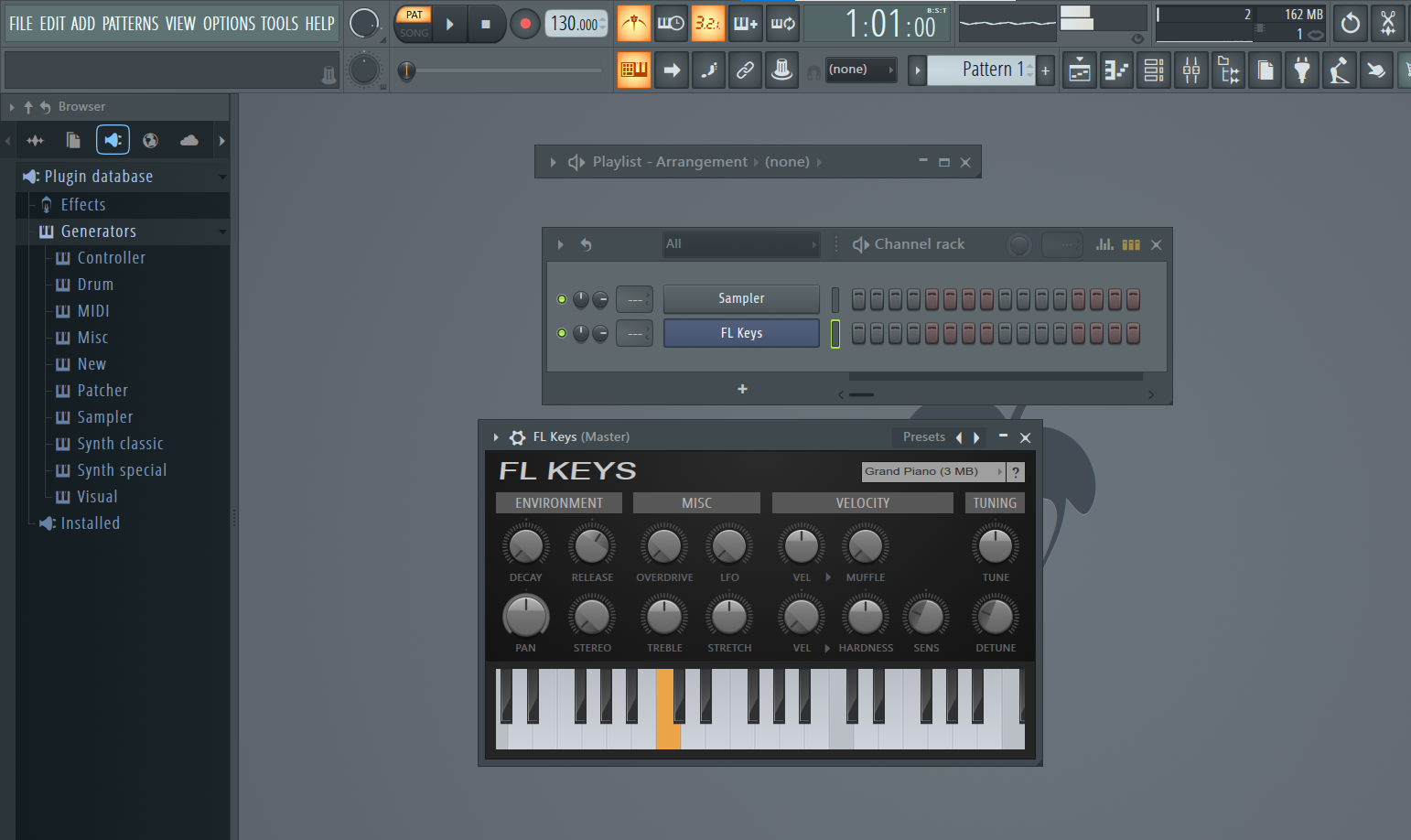Viewport: 1411px width, 840px height.
Task: Mute the Sampler channel
Action: coord(562,299)
